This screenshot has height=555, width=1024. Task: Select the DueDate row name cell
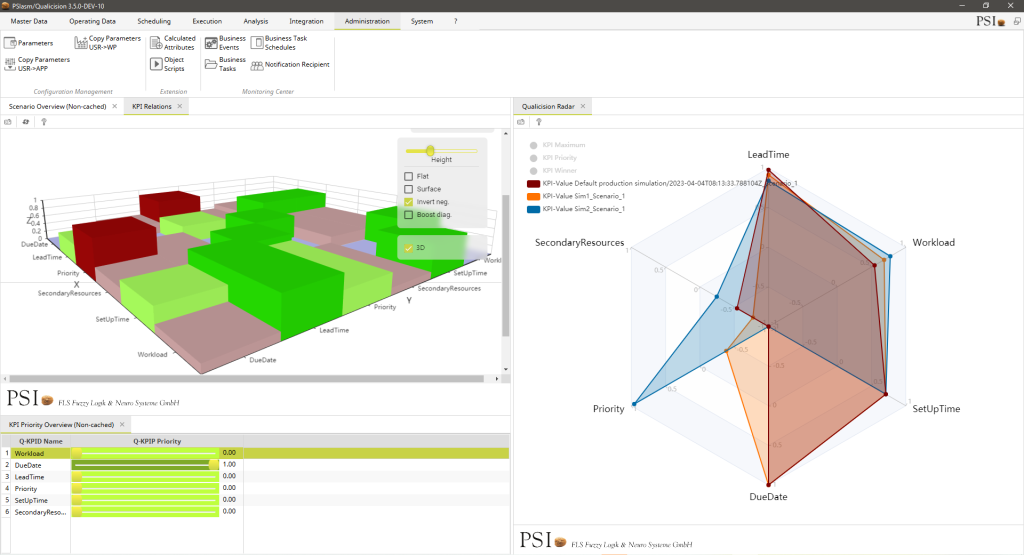pyautogui.click(x=40, y=465)
